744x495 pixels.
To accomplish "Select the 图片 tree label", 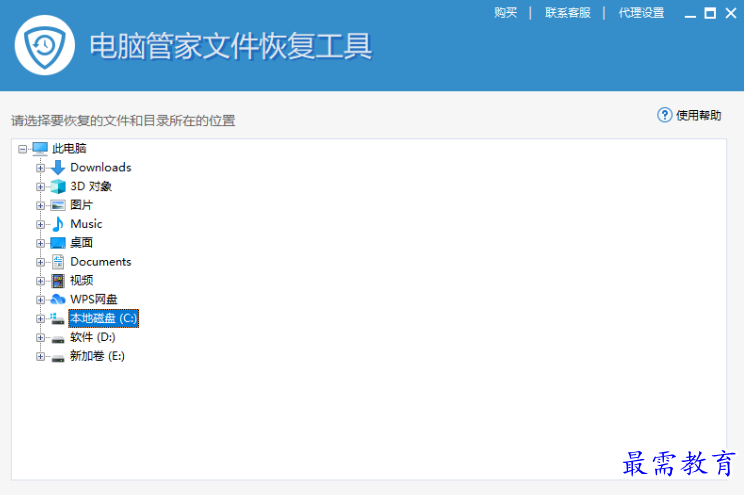I will 81,205.
